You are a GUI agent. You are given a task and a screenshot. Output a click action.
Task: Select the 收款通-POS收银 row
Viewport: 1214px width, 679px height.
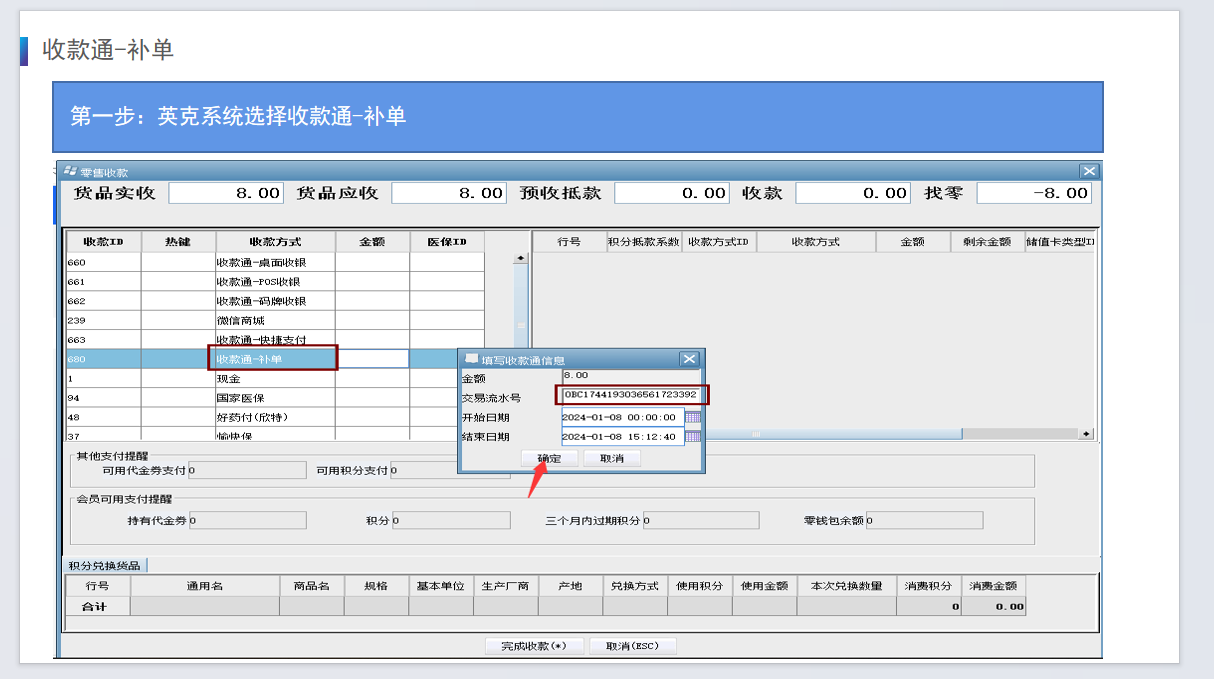(x=275, y=282)
